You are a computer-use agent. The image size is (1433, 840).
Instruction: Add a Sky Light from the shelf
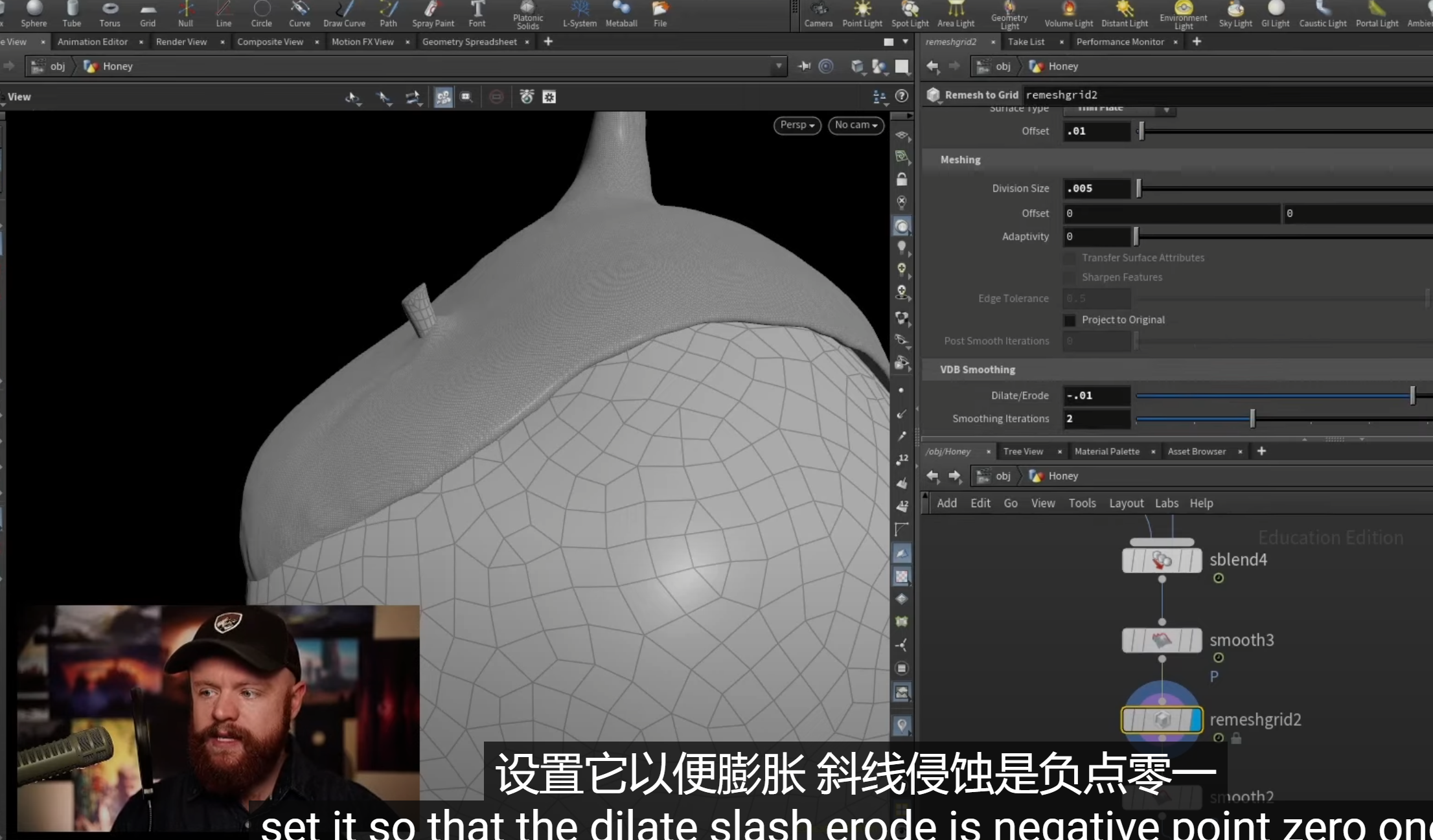click(x=1235, y=14)
